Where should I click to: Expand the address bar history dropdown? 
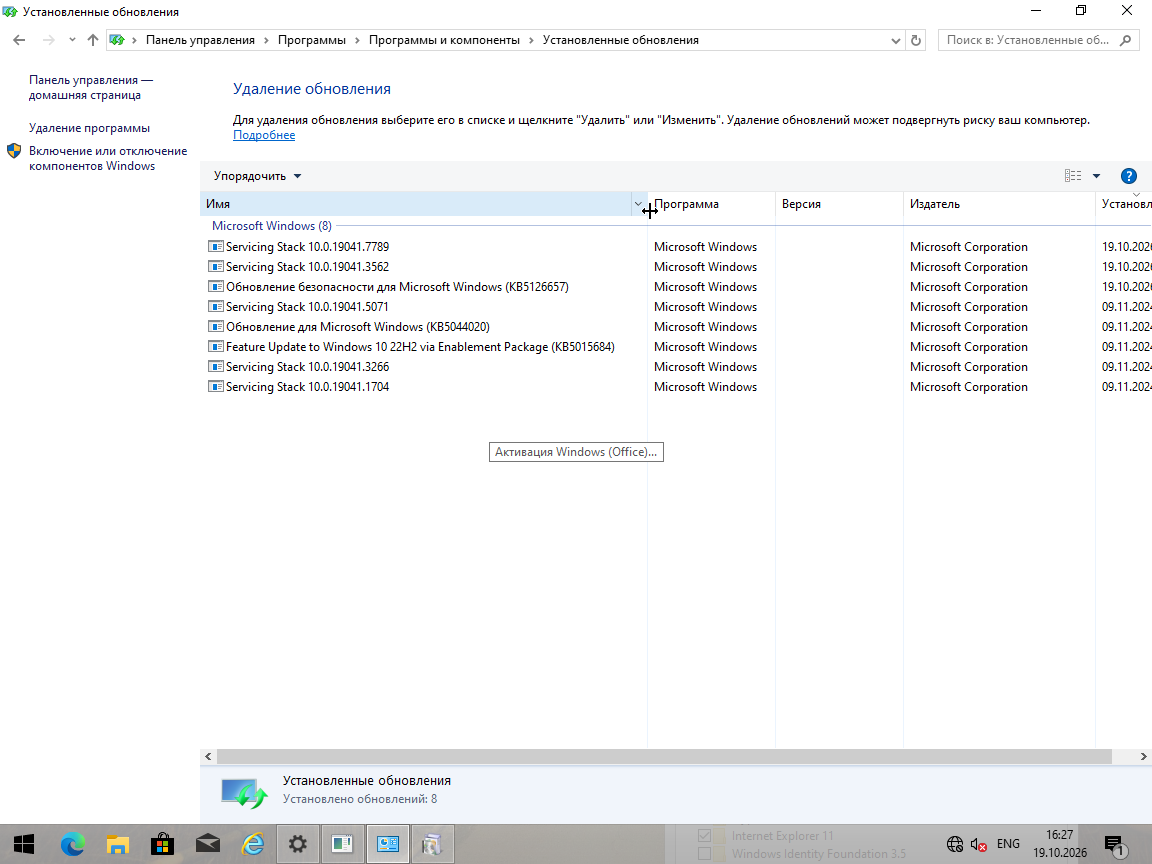(x=896, y=40)
